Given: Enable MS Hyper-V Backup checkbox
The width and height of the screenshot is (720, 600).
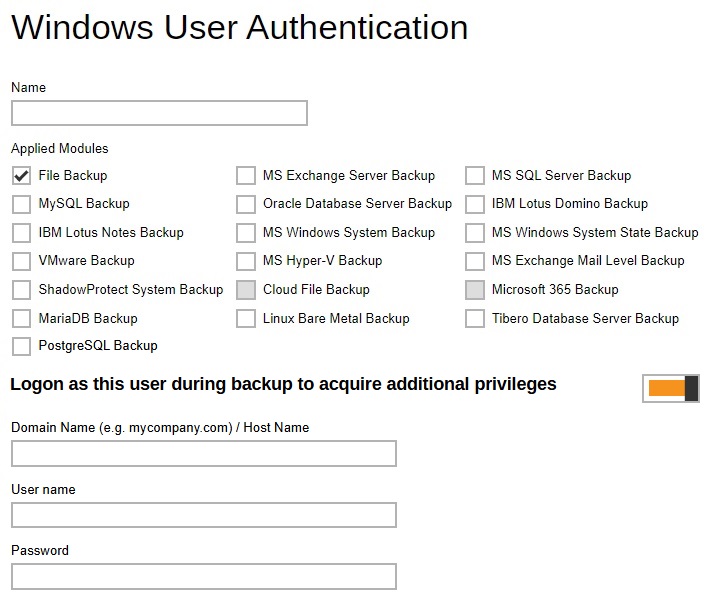Looking at the screenshot, I should pos(246,261).
